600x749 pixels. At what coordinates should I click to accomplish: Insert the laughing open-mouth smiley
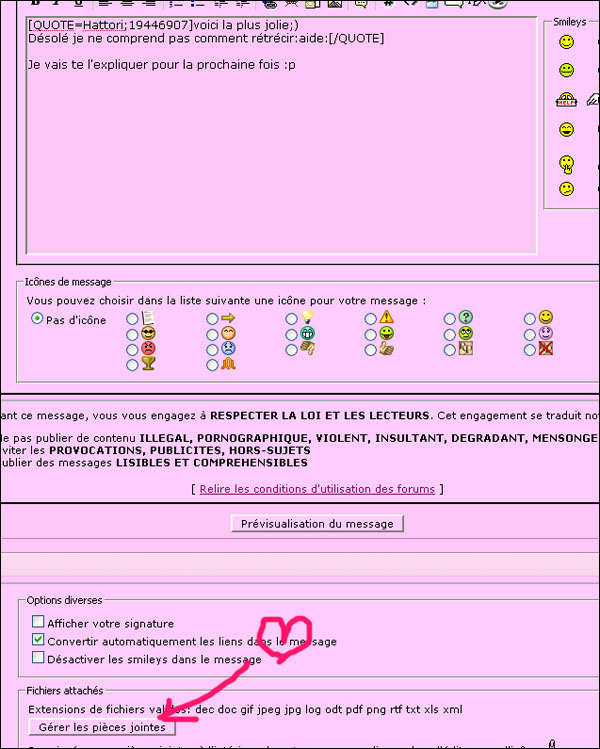click(567, 129)
